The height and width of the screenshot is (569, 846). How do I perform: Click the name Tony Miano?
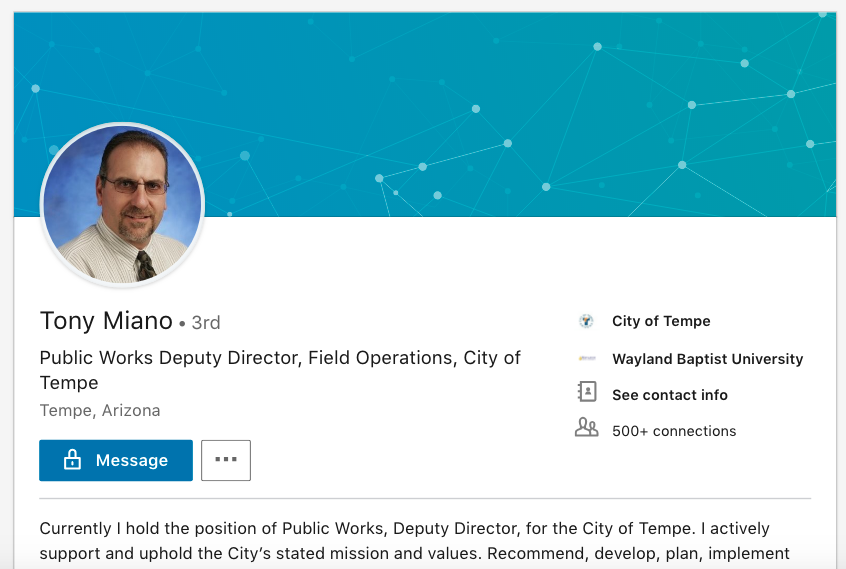(106, 321)
